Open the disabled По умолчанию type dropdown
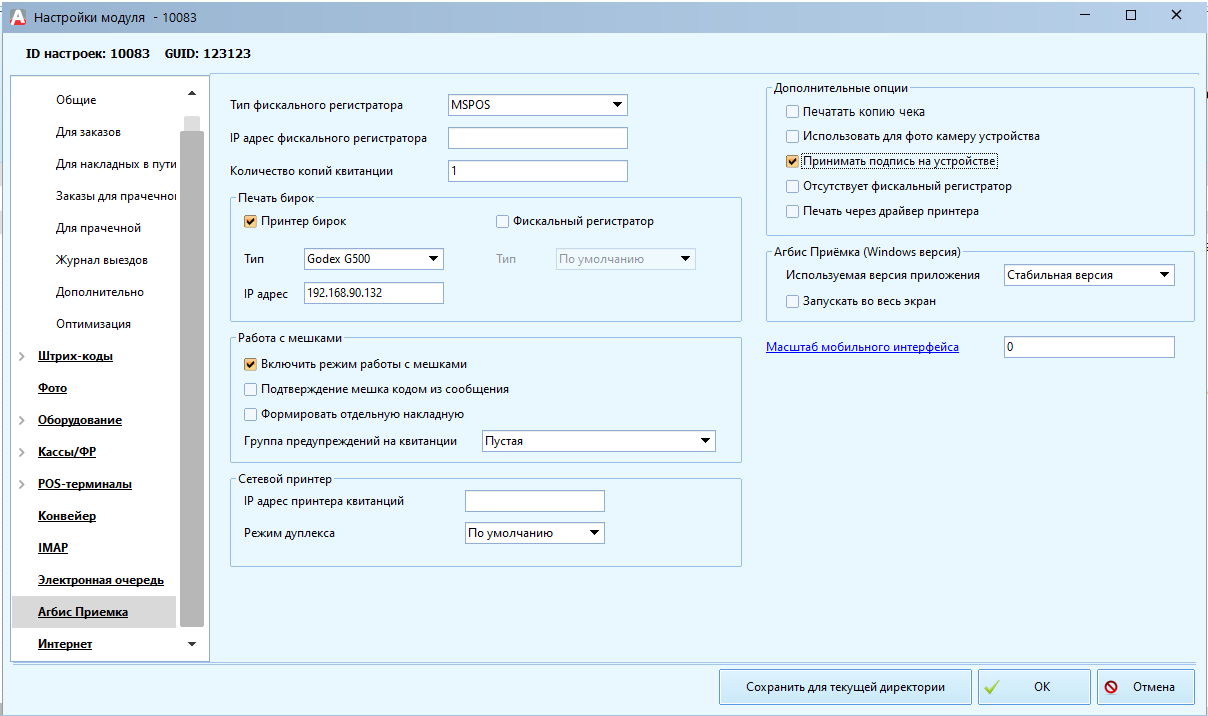This screenshot has height=716, width=1208. [625, 259]
